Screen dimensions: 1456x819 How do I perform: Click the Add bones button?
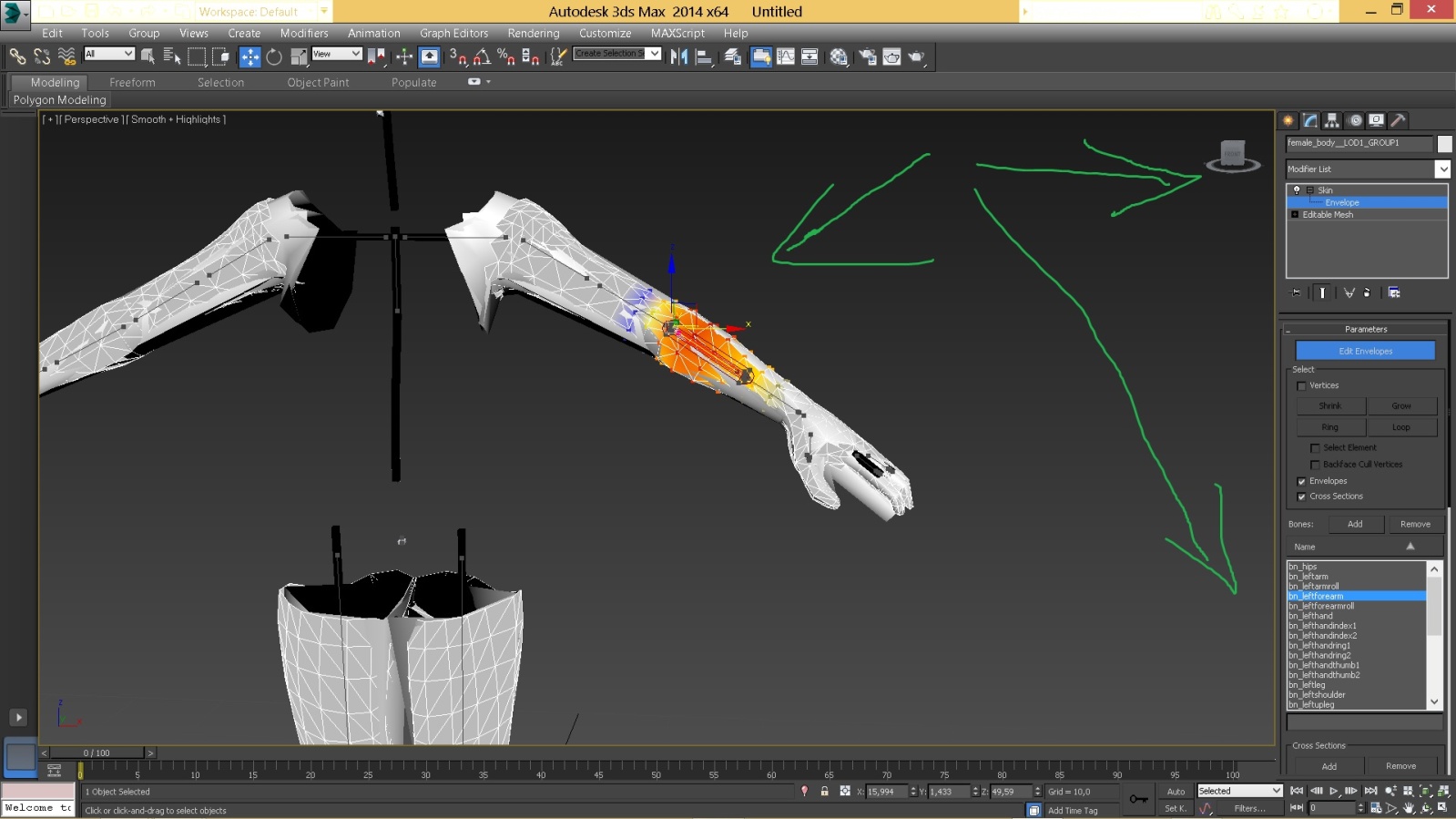[x=1355, y=524]
